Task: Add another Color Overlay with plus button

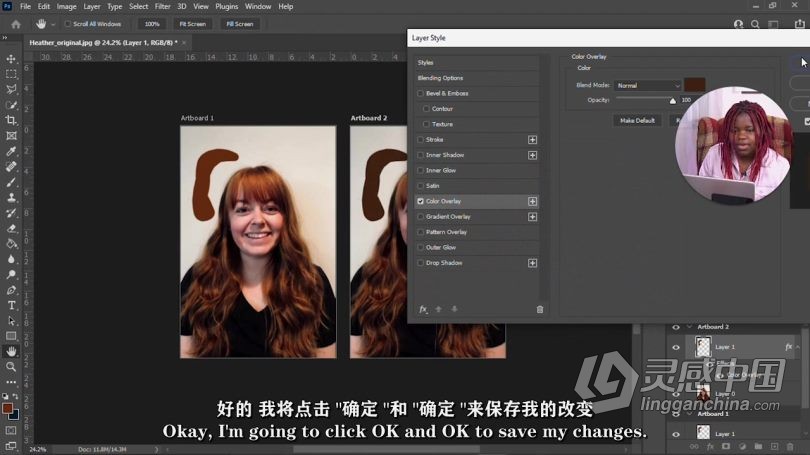Action: (x=533, y=201)
